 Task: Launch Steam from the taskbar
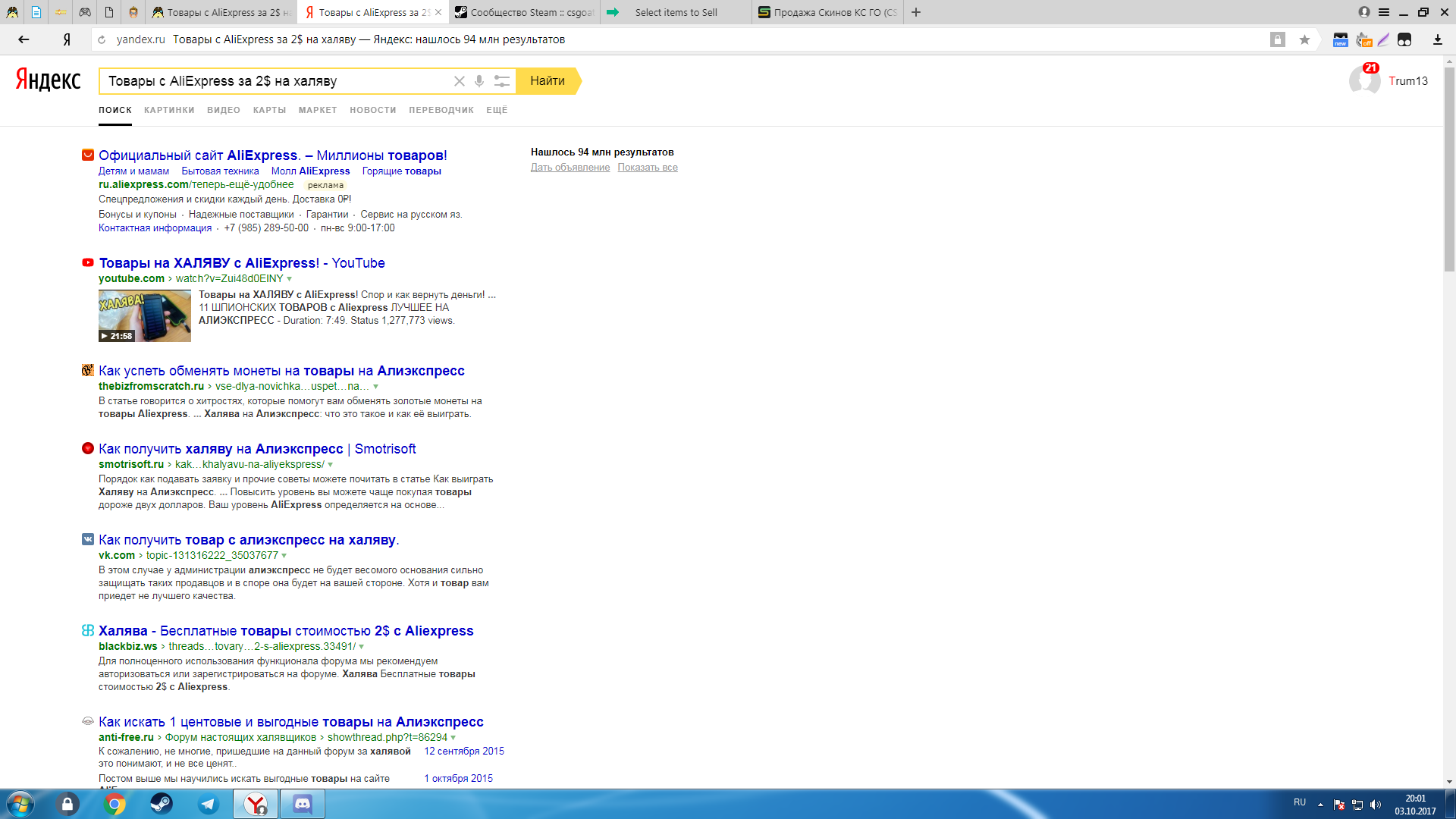coord(162,804)
